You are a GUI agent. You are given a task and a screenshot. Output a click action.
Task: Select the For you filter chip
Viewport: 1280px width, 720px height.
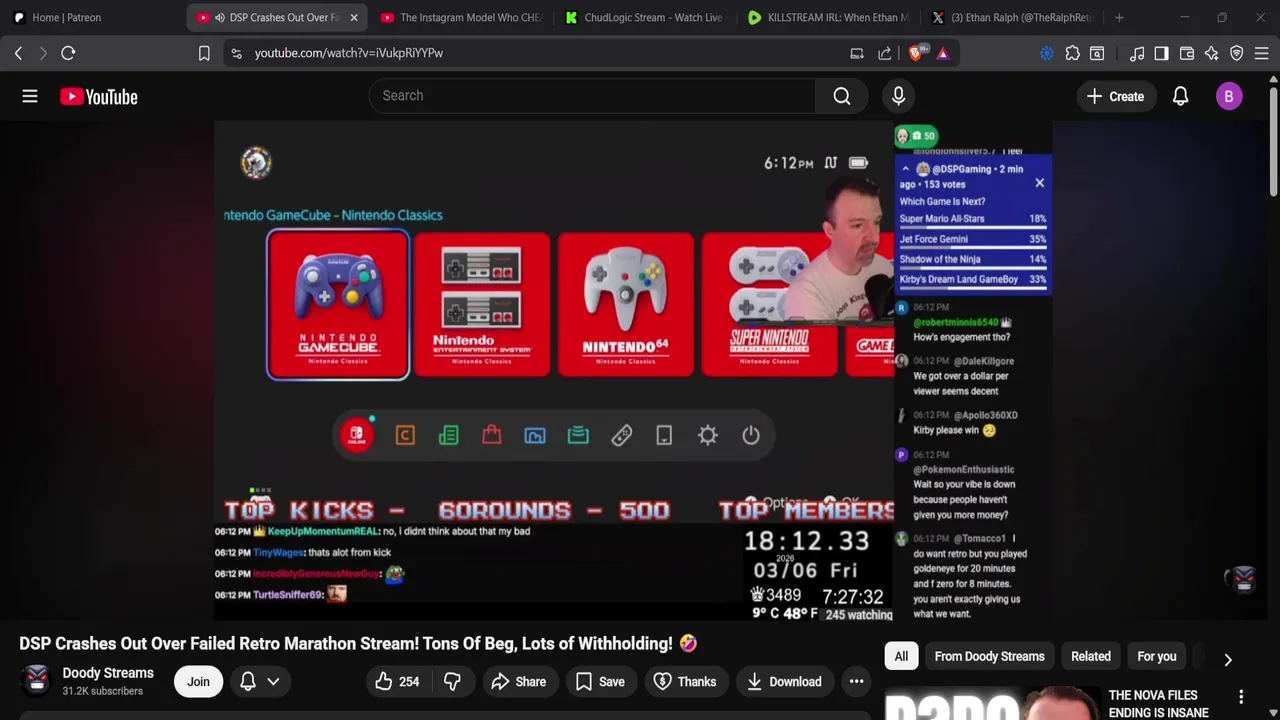coord(1156,656)
